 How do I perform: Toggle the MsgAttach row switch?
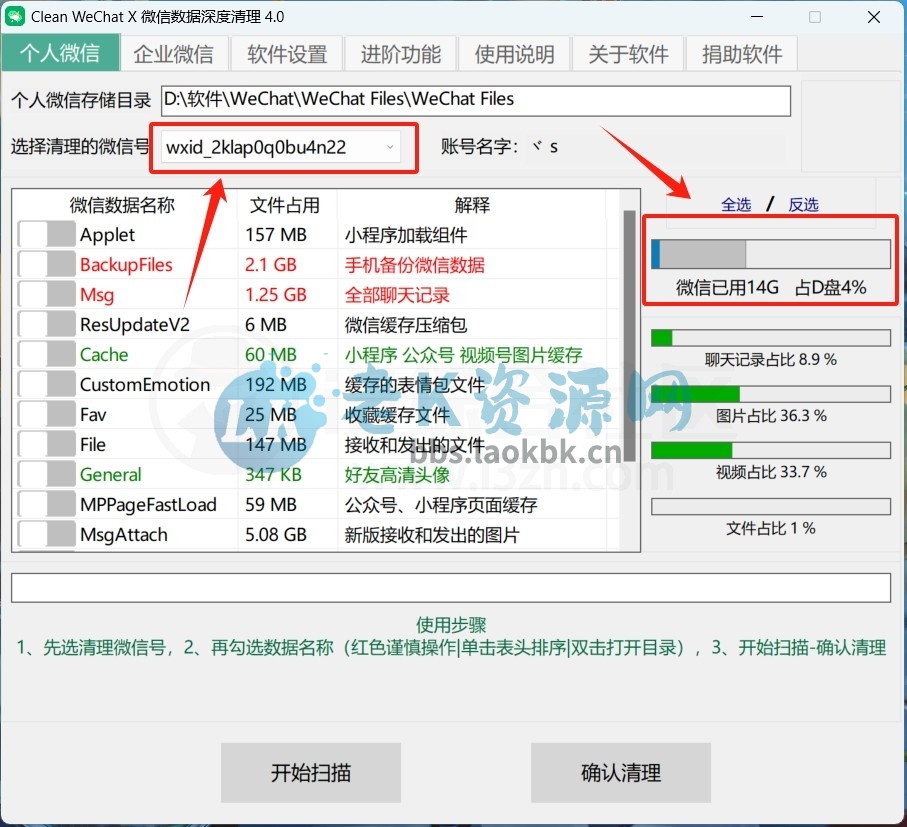click(46, 534)
